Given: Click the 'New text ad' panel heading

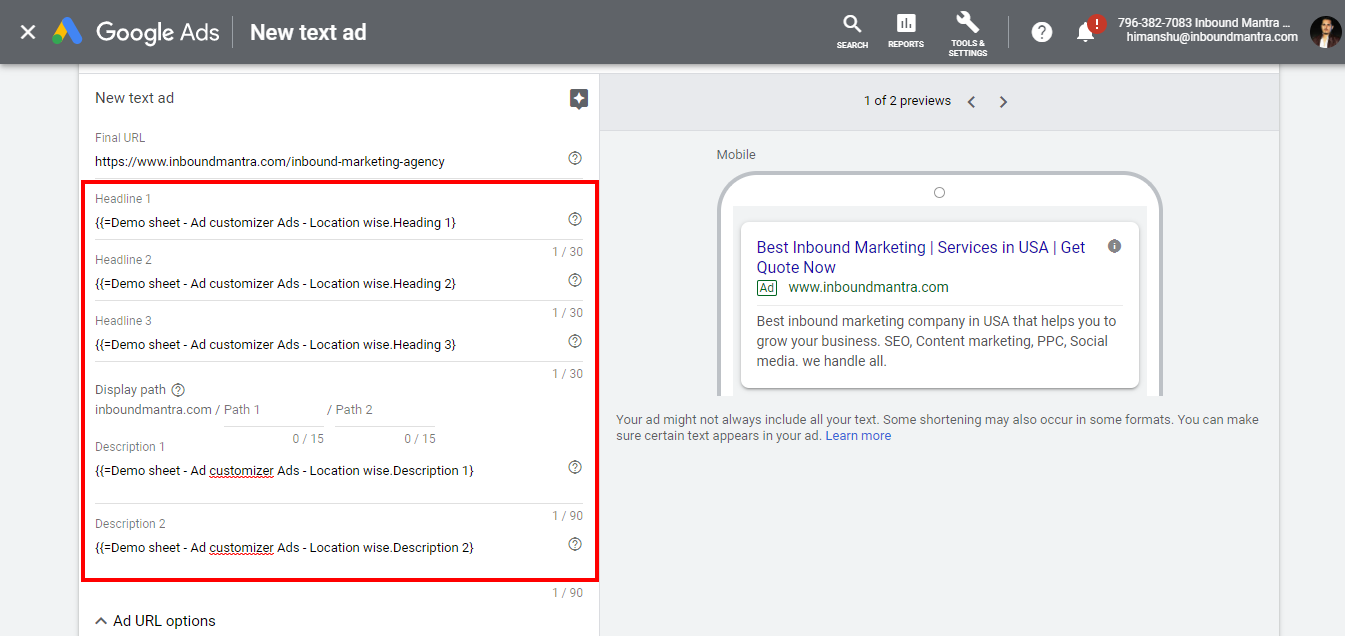Looking at the screenshot, I should tap(134, 98).
